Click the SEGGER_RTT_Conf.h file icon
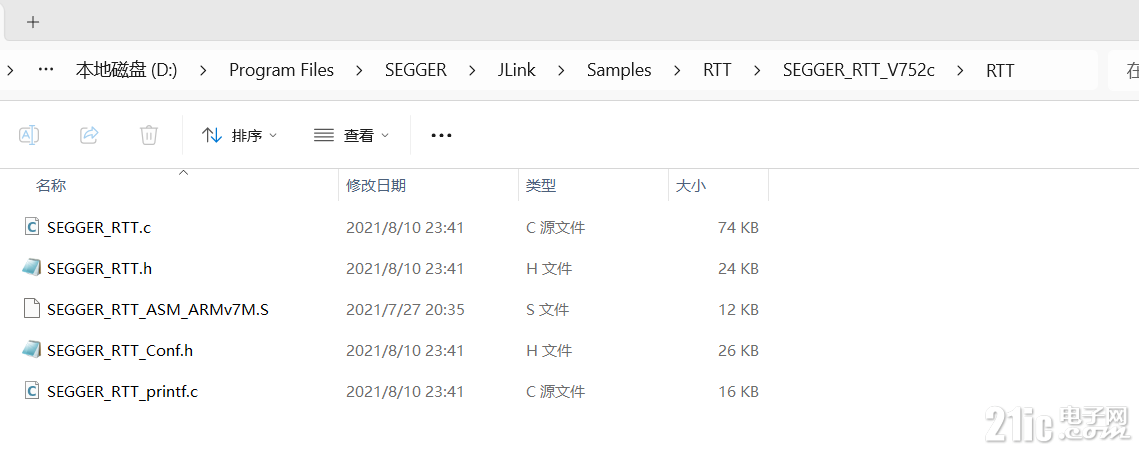Screen dimensions: 1139x449 31,350
